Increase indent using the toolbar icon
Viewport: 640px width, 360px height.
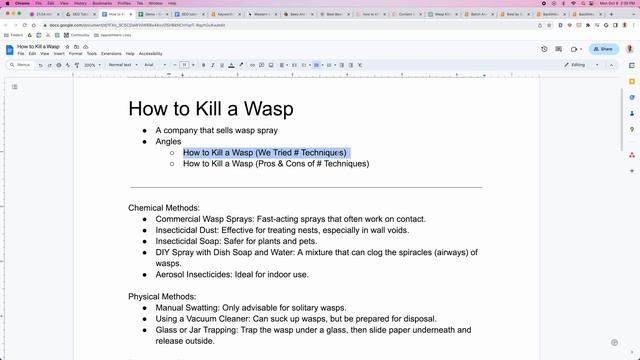(x=351, y=65)
